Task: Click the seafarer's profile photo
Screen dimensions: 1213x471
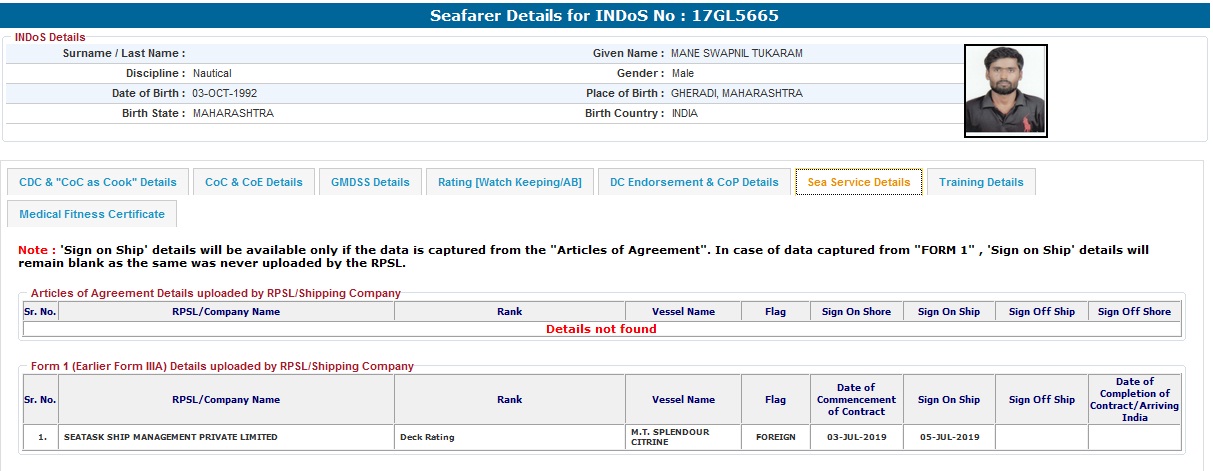Action: [1005, 90]
